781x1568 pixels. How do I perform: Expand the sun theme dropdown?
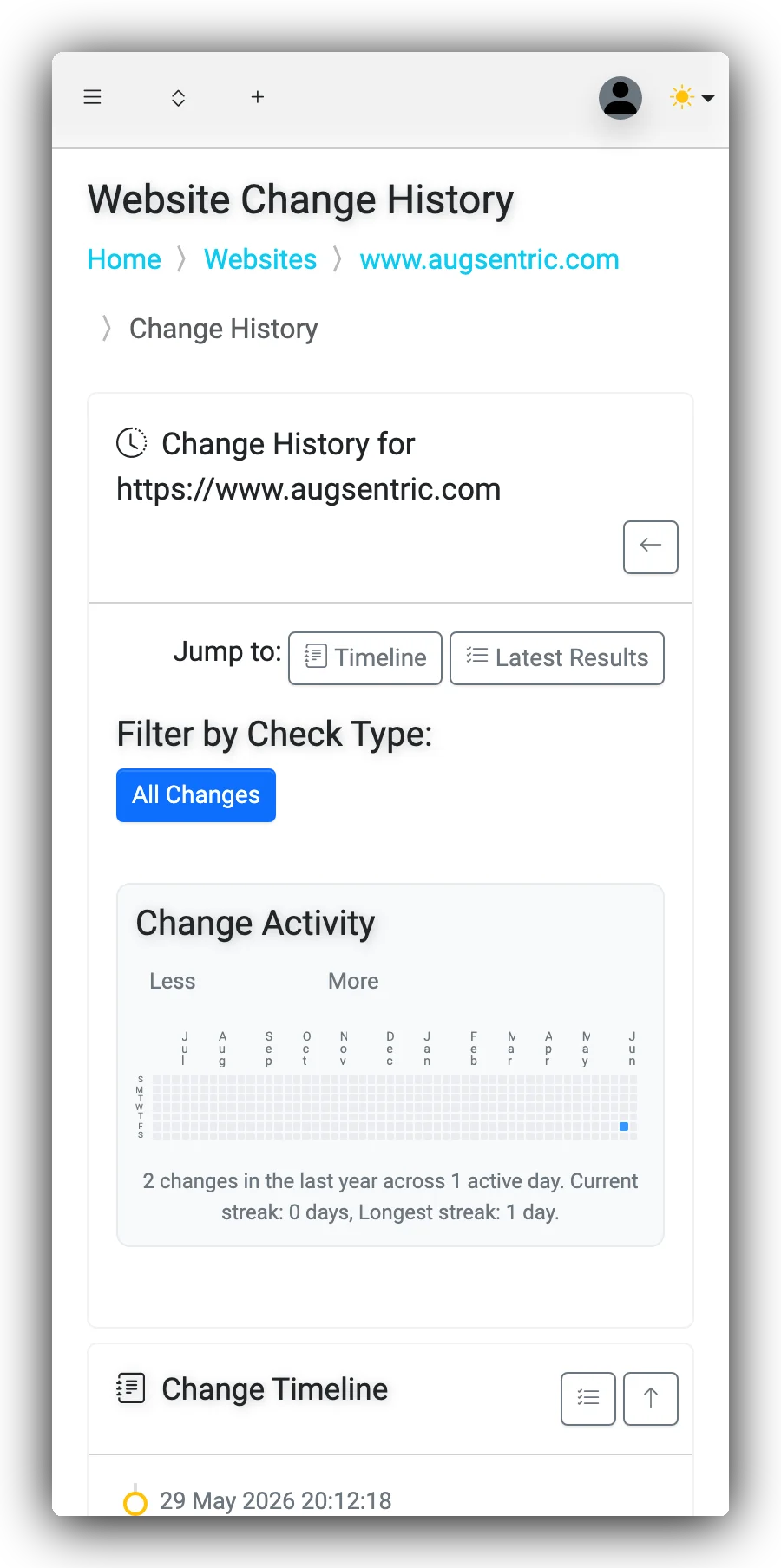point(692,98)
